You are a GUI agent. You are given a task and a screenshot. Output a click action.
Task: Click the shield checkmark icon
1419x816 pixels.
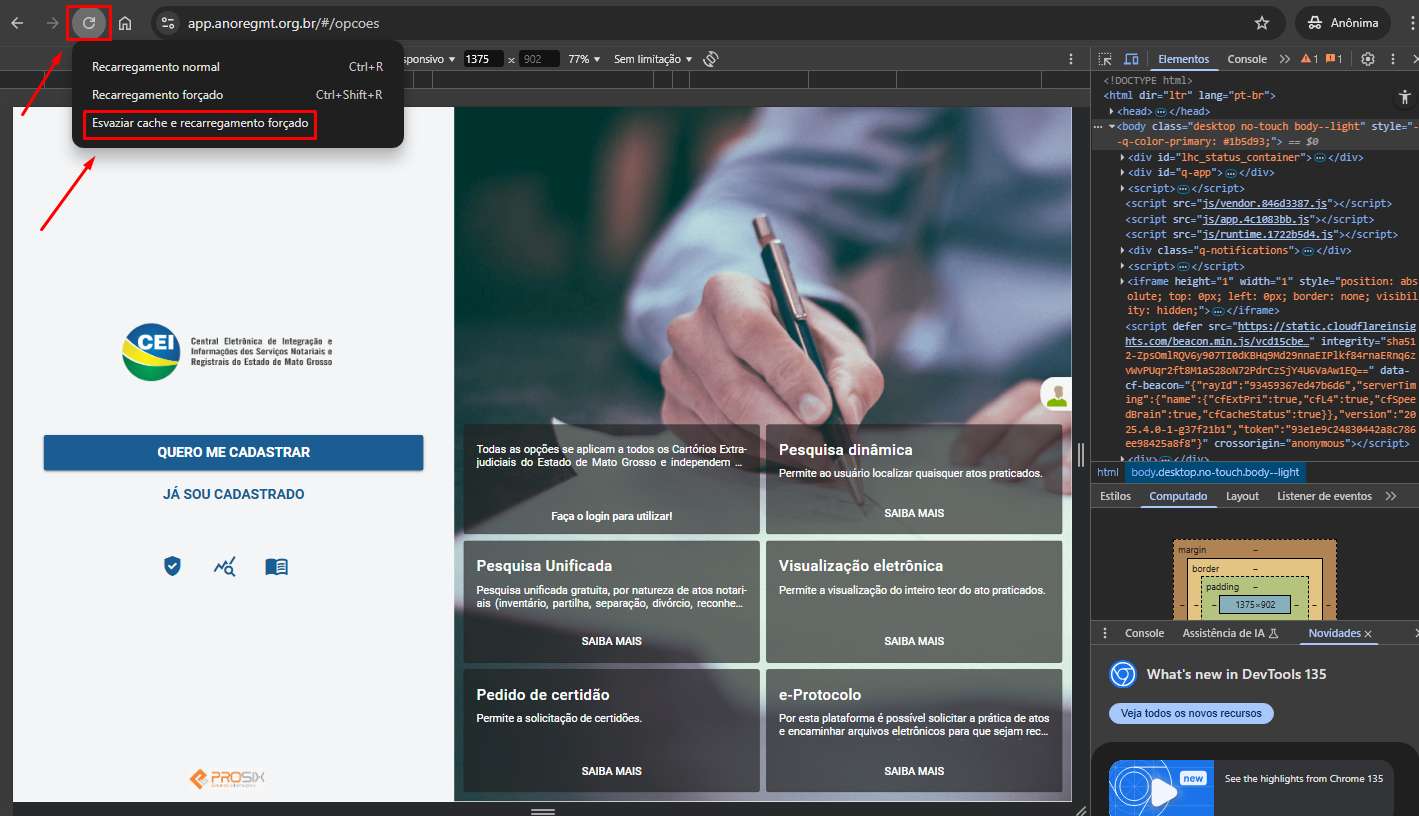coord(173,566)
